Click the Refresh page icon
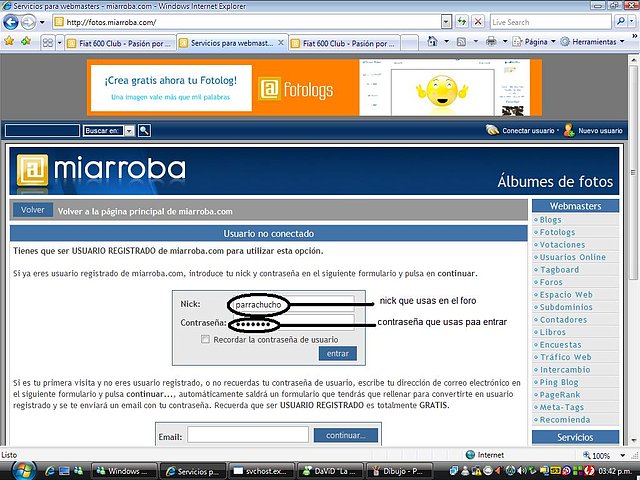 (462, 22)
